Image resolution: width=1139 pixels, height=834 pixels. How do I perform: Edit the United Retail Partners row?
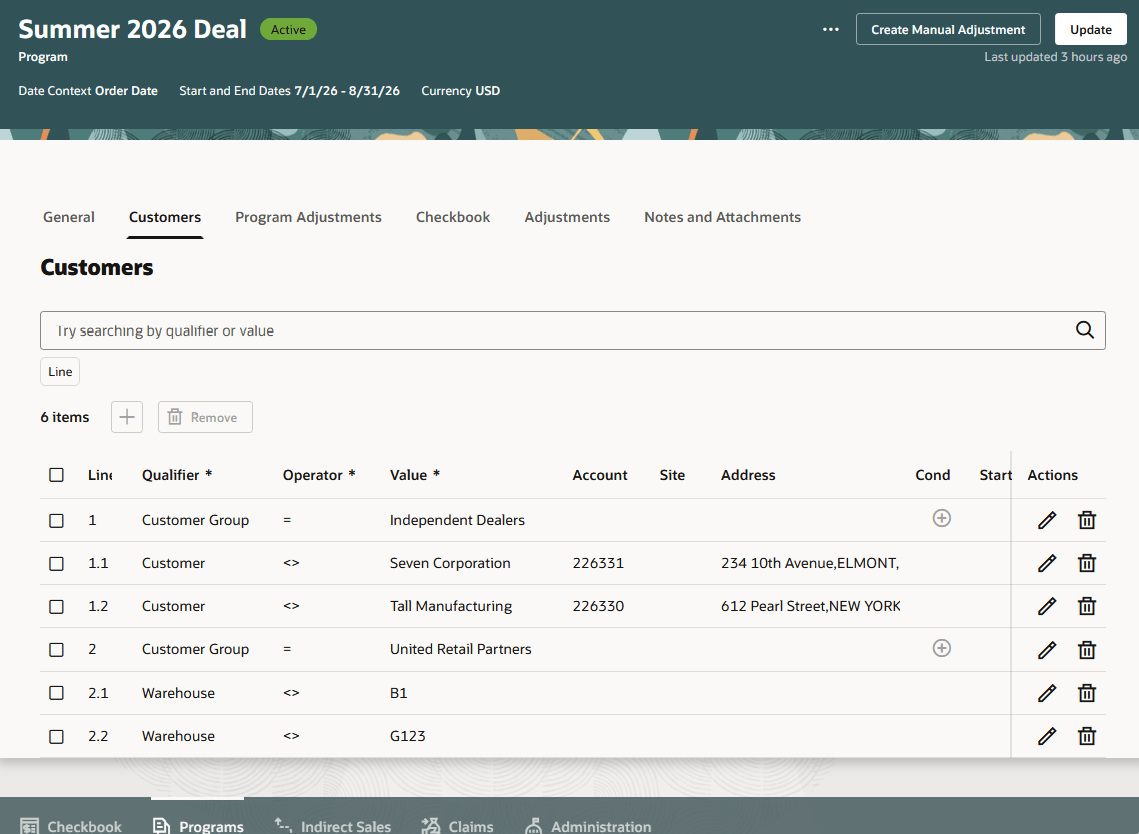[1047, 649]
